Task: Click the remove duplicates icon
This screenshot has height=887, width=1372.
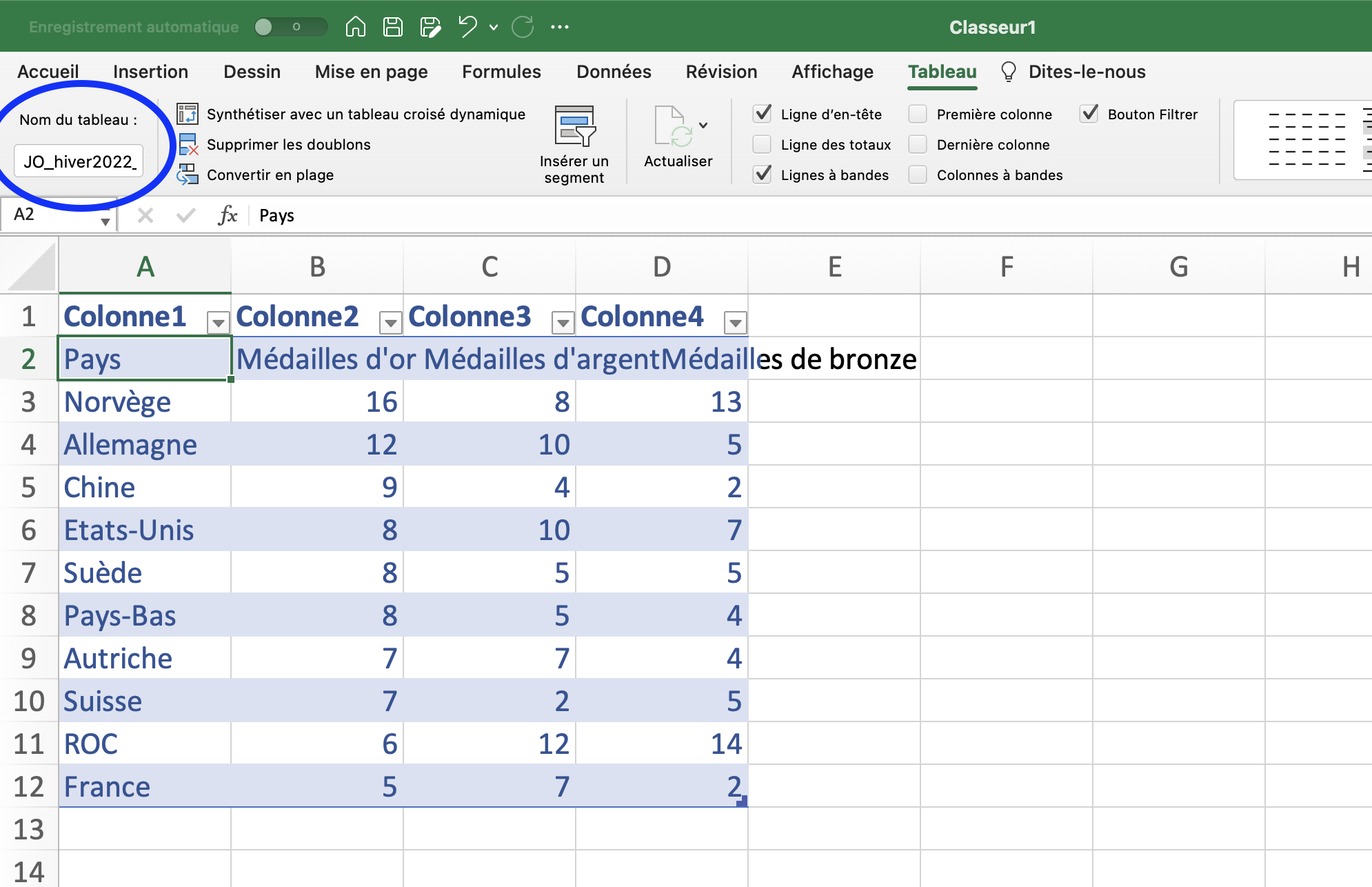Action: 188,144
